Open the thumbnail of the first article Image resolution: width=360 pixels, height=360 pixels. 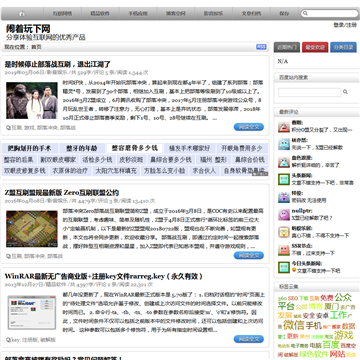[x=32, y=101]
